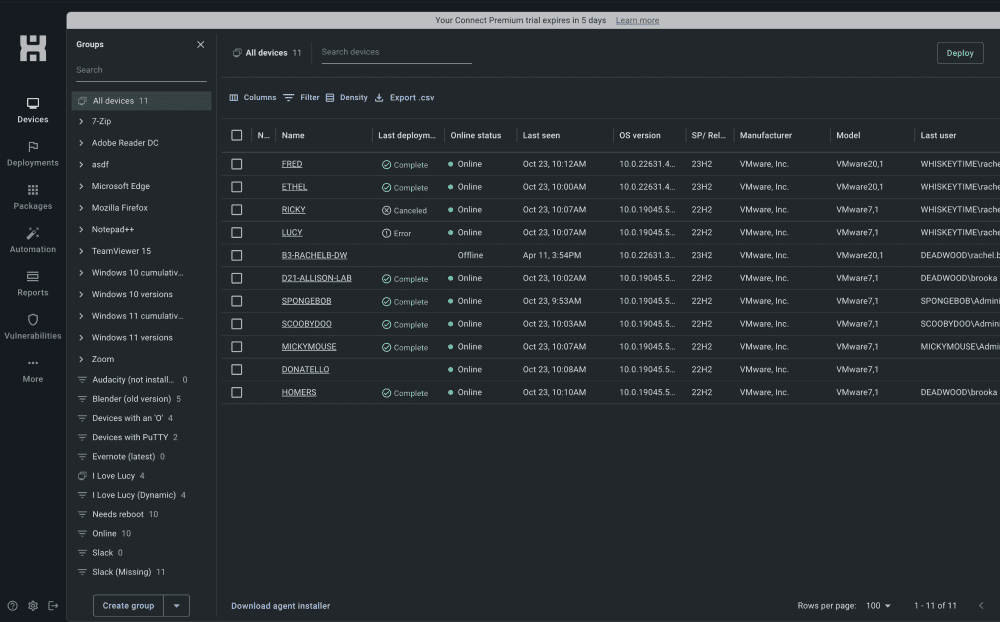Viewport: 1000px width, 622px height.
Task: Open the Reports section
Action: click(x=33, y=284)
